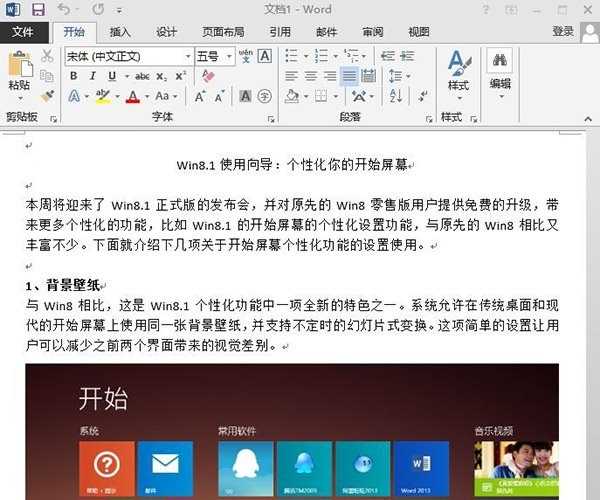Click the Redo/Repeat icon
Screen dimensions: 600x500
coord(98,9)
